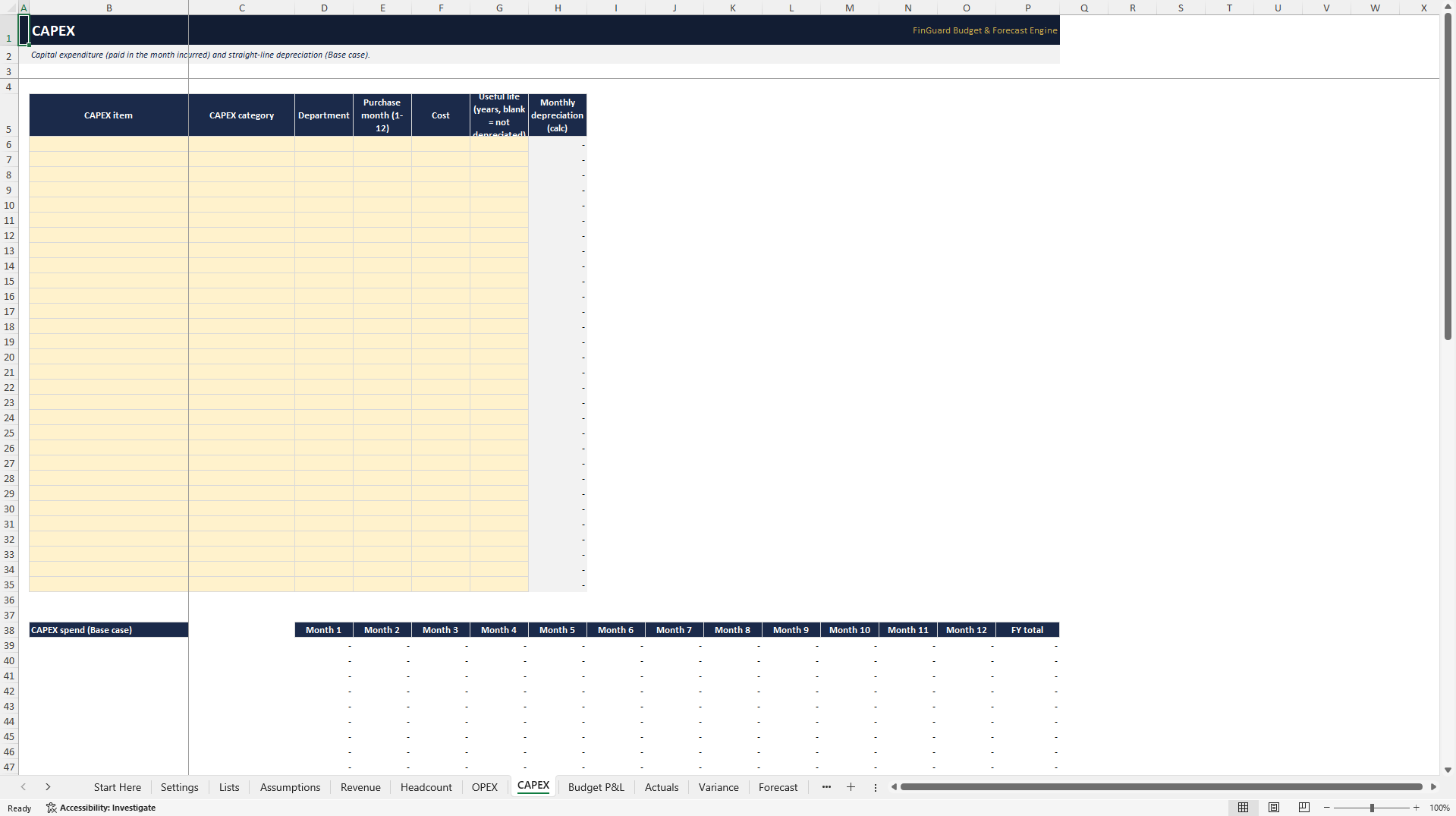Screen dimensions: 1456x816
Task: Show more sheet tabs via ellipsis
Action: (x=826, y=787)
